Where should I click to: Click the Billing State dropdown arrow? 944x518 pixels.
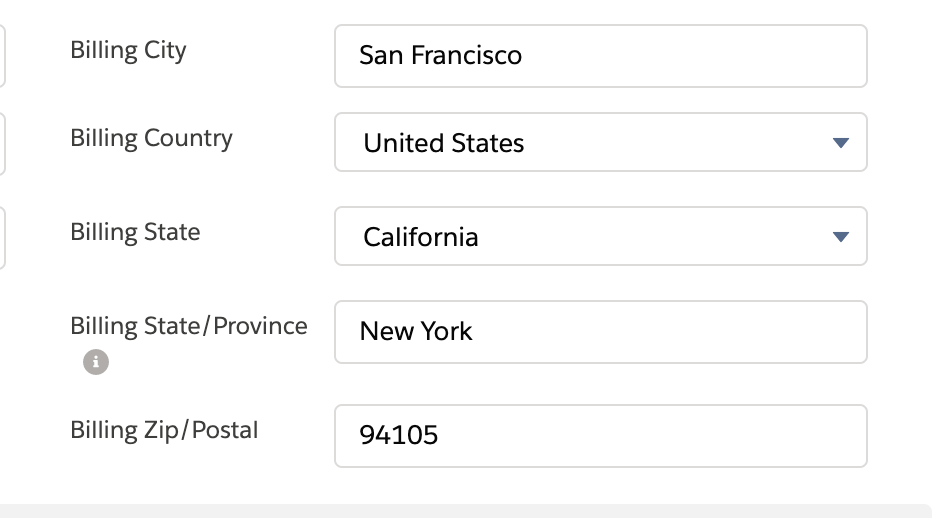click(840, 237)
